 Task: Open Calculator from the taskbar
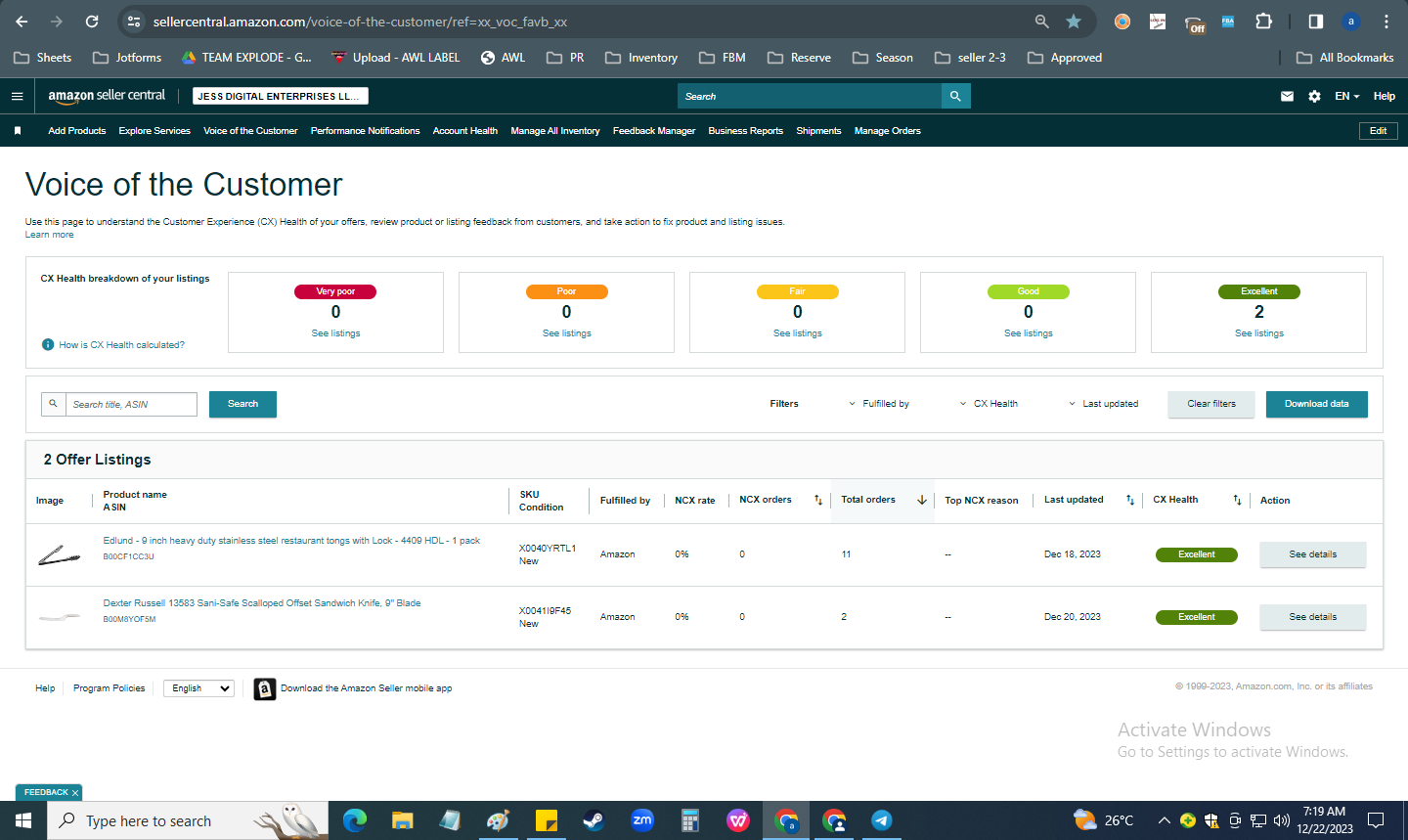689,820
